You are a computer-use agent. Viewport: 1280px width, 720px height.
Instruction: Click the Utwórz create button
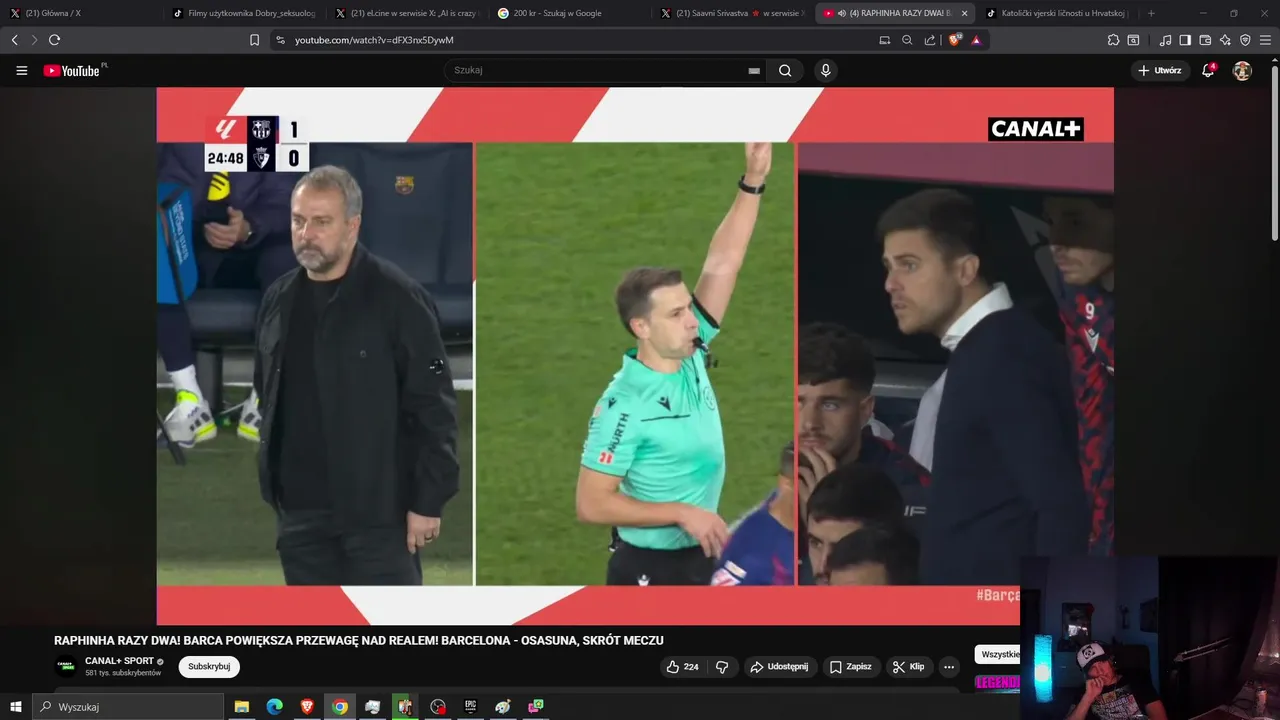coord(1160,71)
